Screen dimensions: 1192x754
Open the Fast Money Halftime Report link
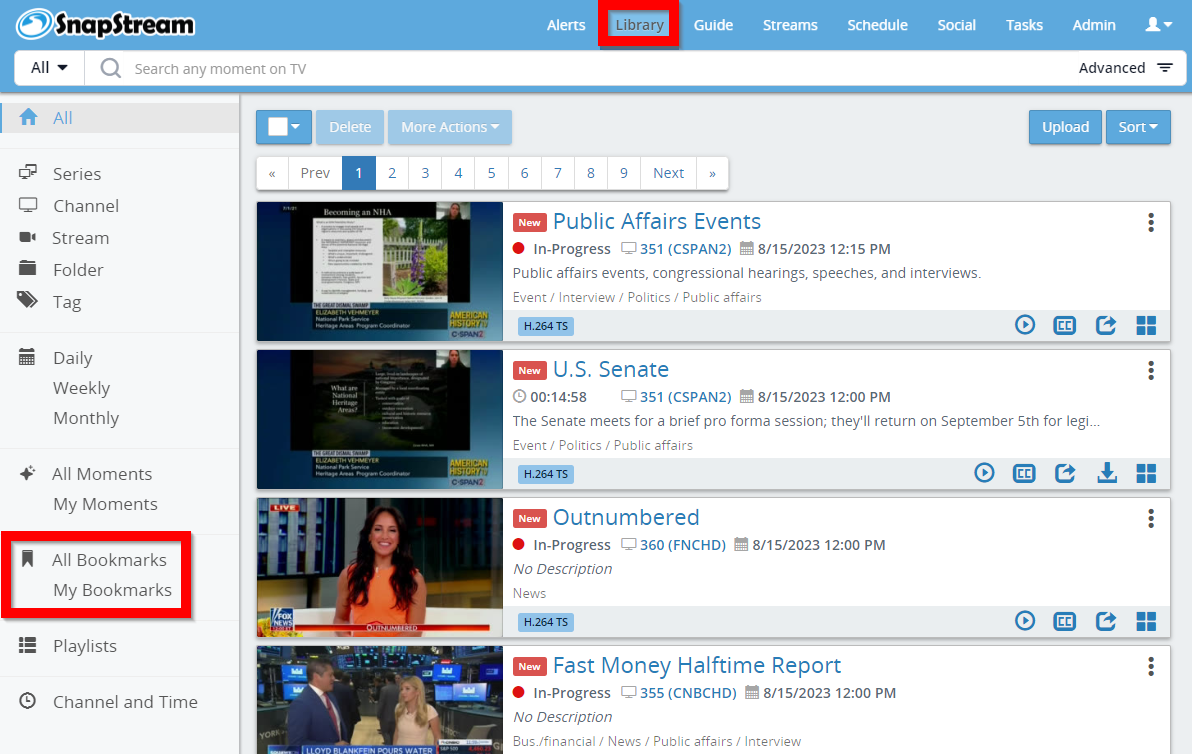pos(696,666)
